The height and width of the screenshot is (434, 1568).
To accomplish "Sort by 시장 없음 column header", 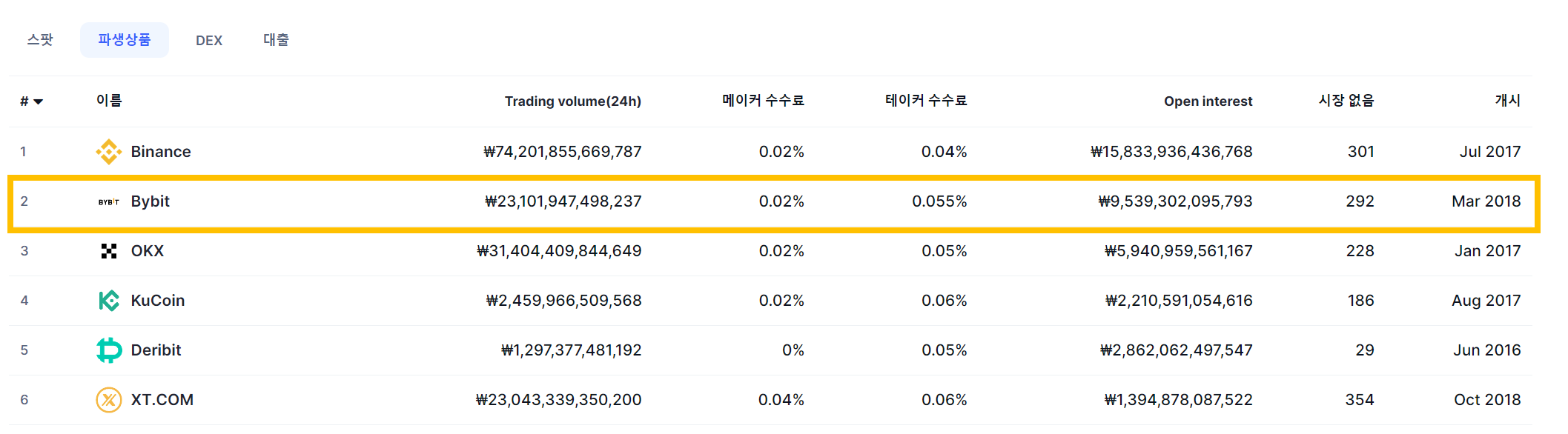I will pos(1346,101).
